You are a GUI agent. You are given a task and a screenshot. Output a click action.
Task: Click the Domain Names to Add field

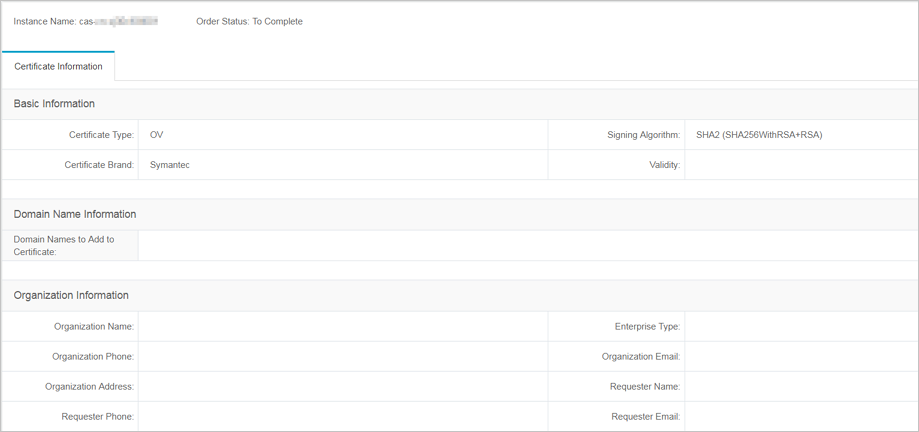pyautogui.click(x=528, y=246)
